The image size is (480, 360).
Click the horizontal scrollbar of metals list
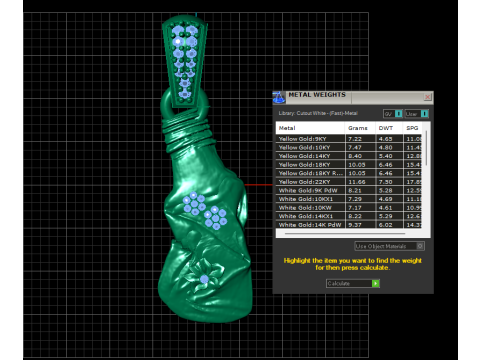[x=345, y=234]
